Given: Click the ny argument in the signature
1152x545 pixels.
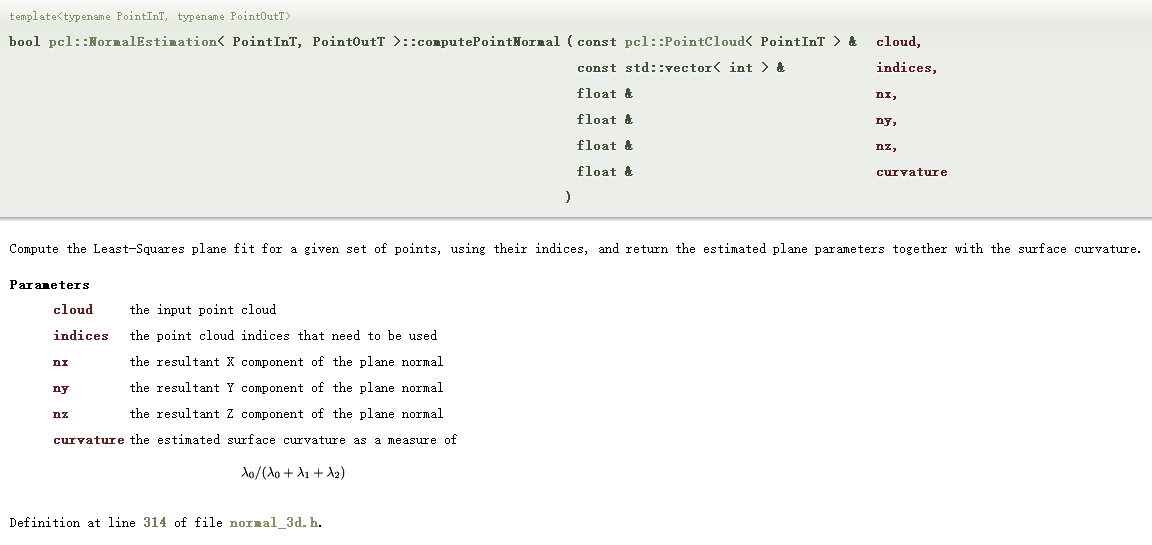Looking at the screenshot, I should coord(884,120).
